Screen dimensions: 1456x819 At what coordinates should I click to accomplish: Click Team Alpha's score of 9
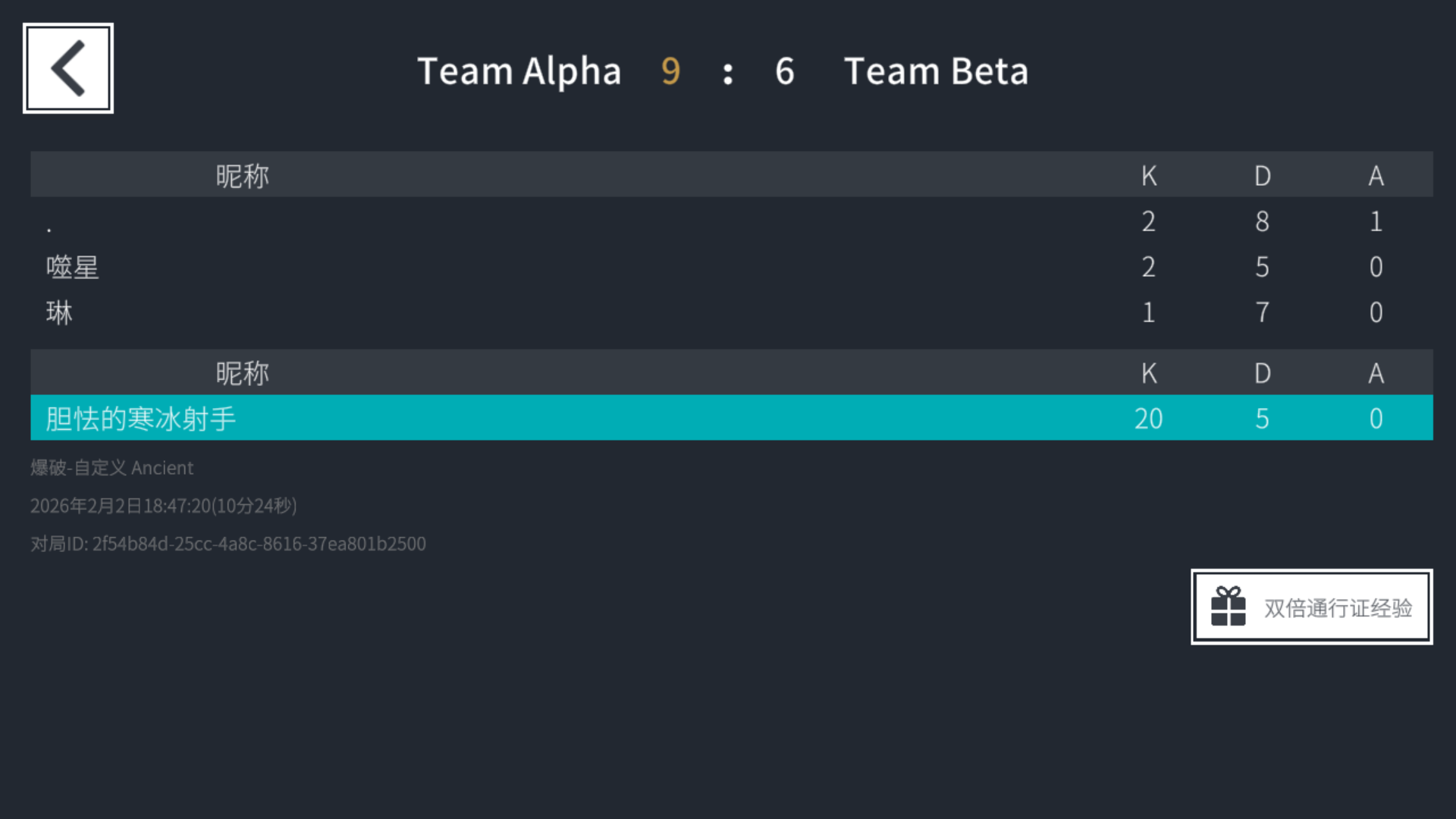pyautogui.click(x=670, y=71)
